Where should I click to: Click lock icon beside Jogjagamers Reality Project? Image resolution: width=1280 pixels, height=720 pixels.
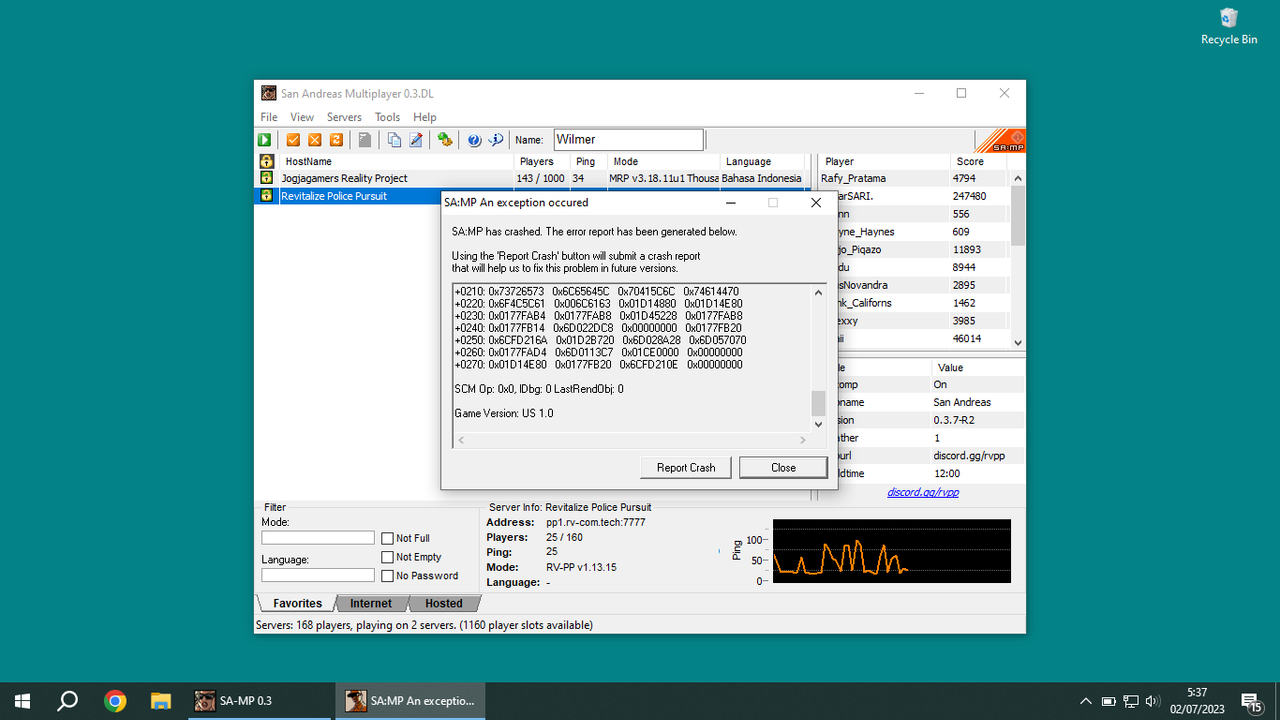(x=266, y=178)
